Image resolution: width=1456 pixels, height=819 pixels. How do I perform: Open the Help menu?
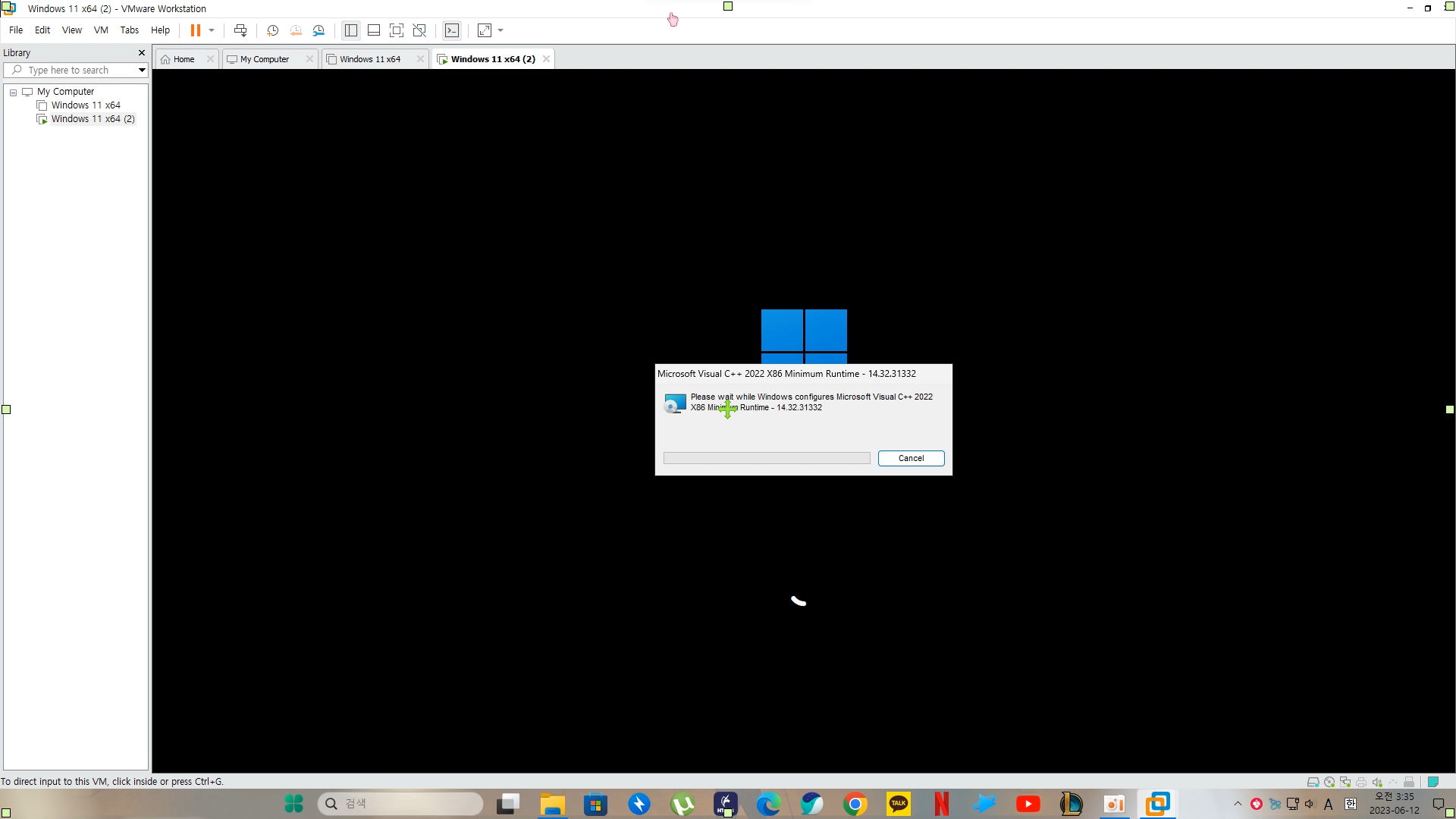pyautogui.click(x=160, y=30)
